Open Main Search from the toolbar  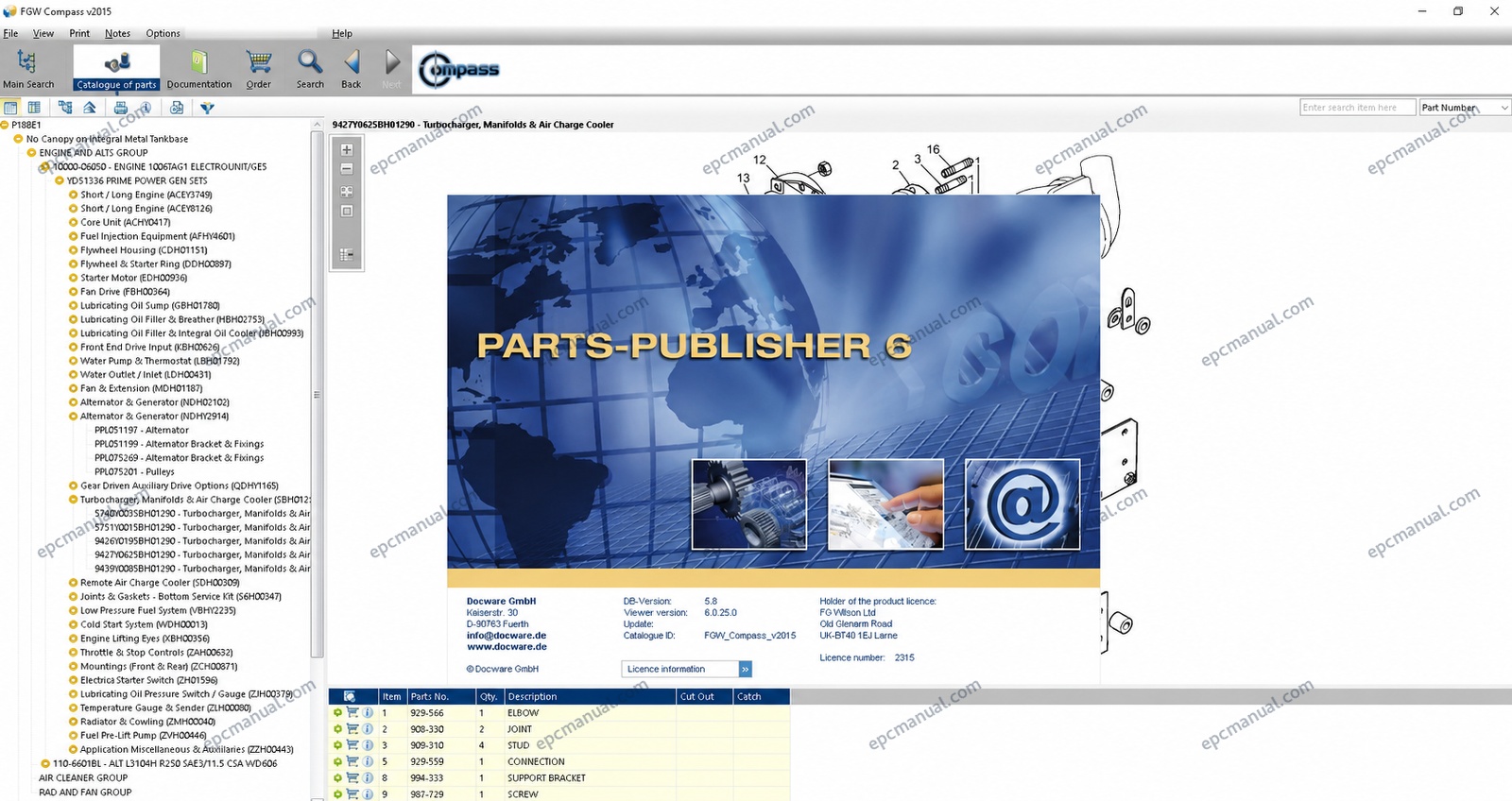tap(27, 69)
